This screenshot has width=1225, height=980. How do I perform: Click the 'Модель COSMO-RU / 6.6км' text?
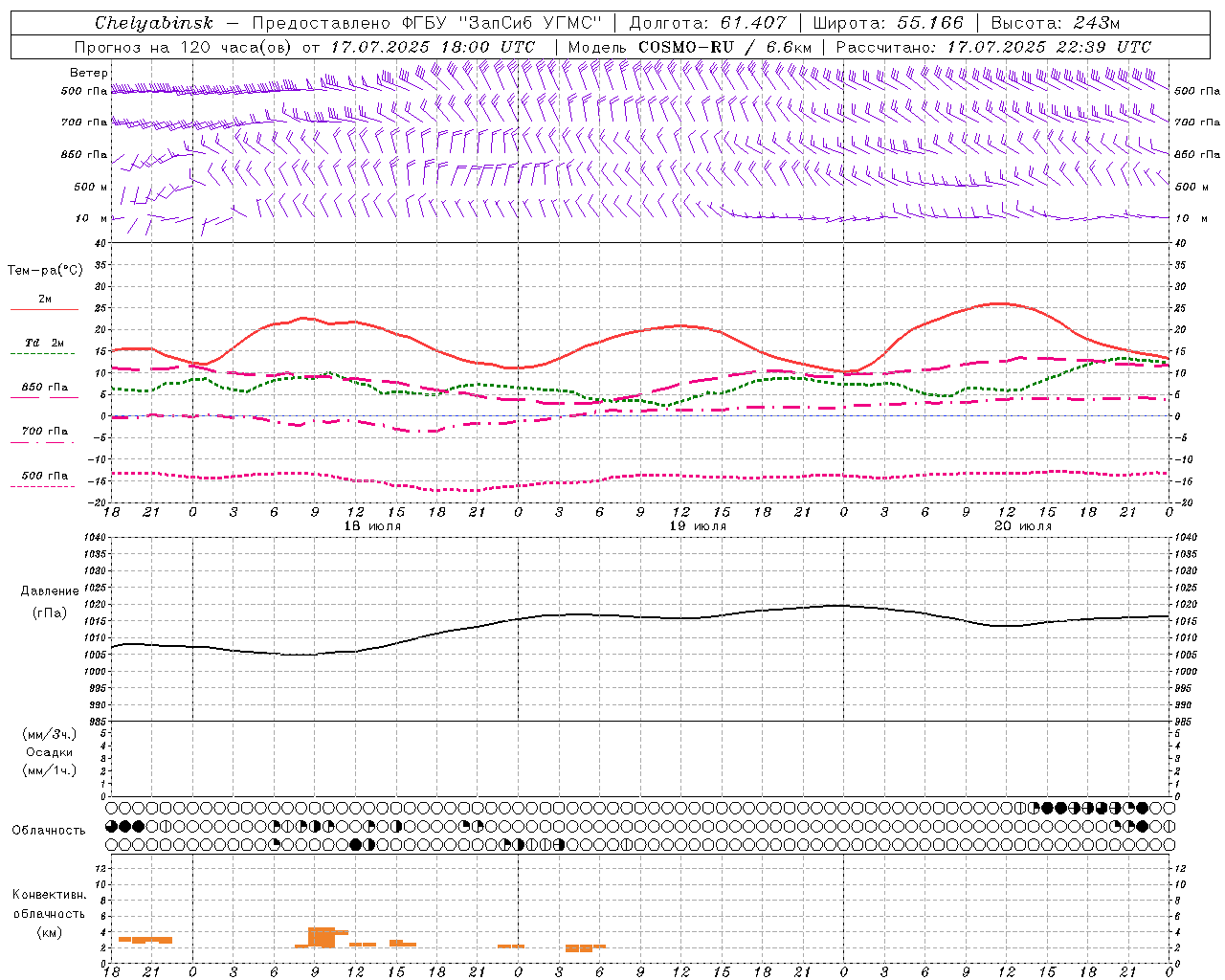689,47
